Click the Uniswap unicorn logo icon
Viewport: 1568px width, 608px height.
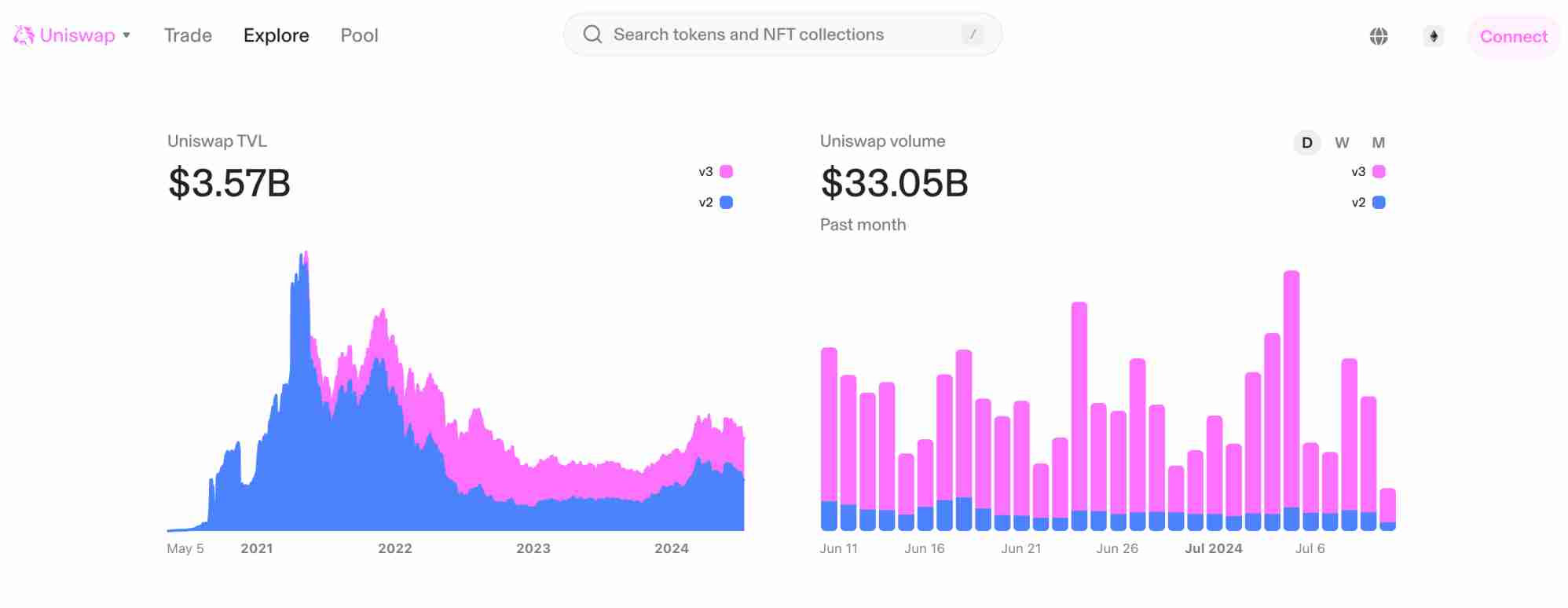coord(24,35)
